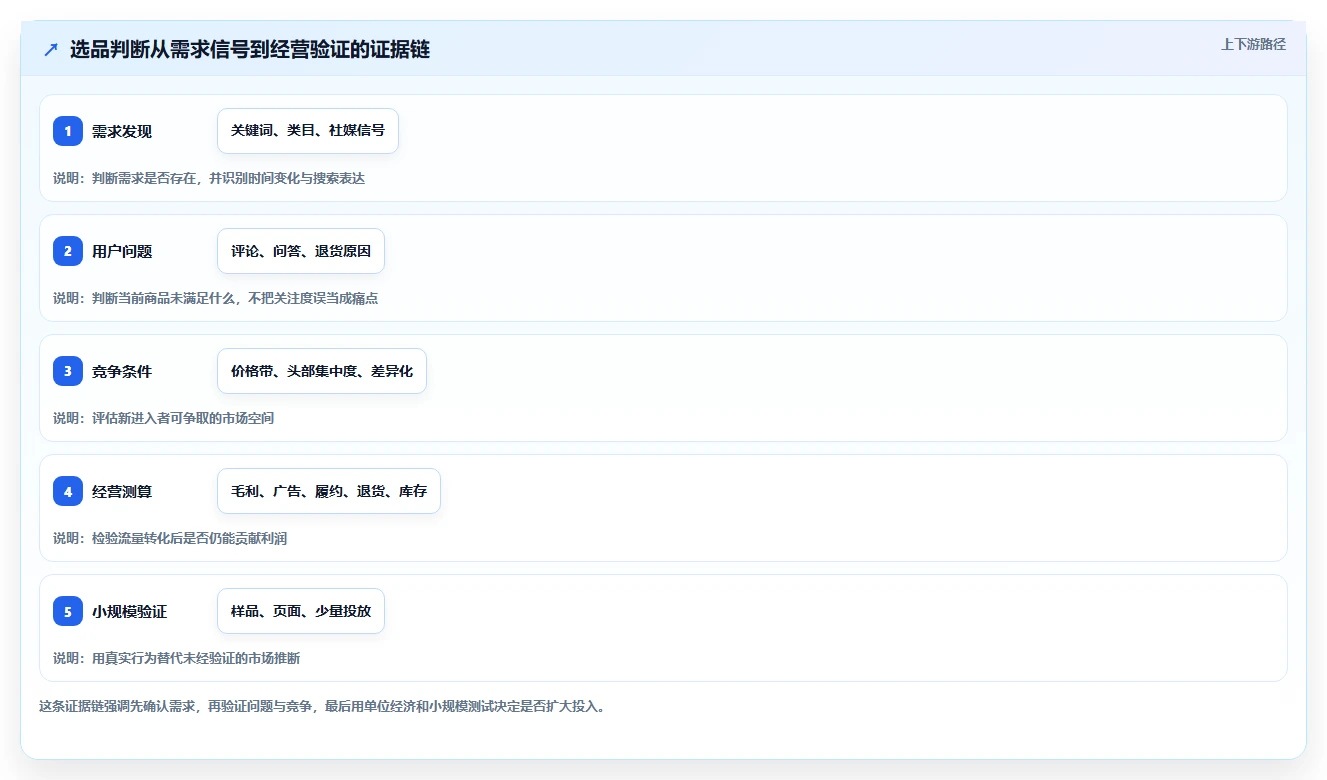Screen dimensions: 1327x780
Task: Click the 毛利、广告、履约、退货、库存 chip
Action: (x=329, y=491)
